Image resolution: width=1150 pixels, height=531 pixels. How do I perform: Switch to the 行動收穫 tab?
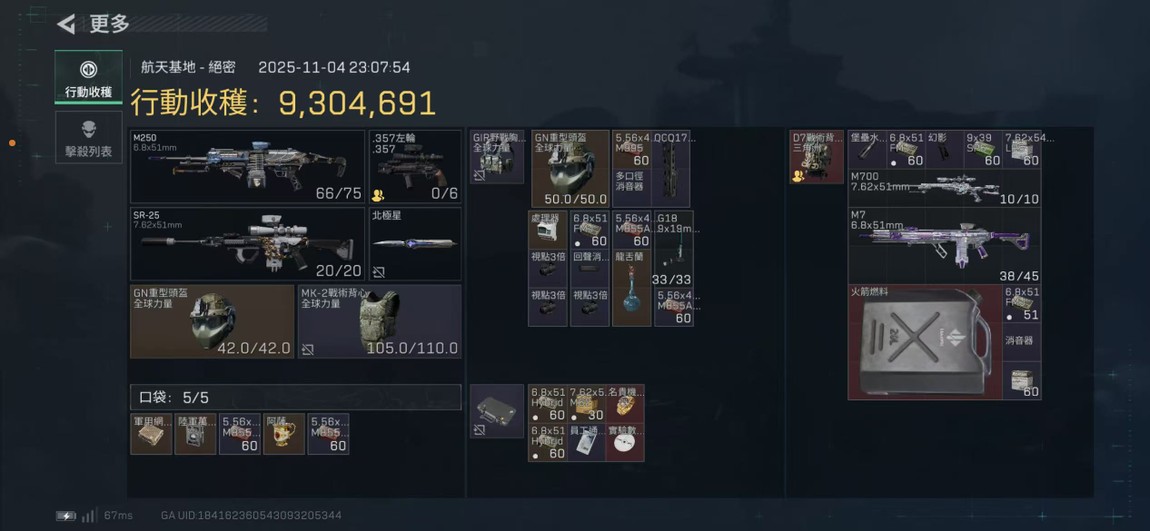click(x=88, y=76)
